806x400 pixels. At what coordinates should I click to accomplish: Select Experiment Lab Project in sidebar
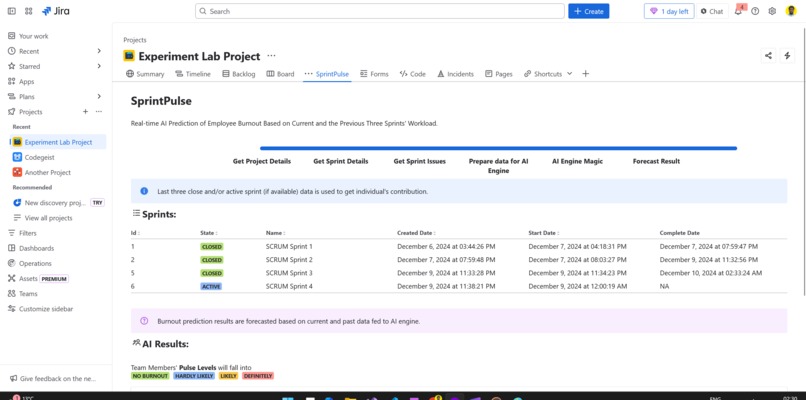58,142
